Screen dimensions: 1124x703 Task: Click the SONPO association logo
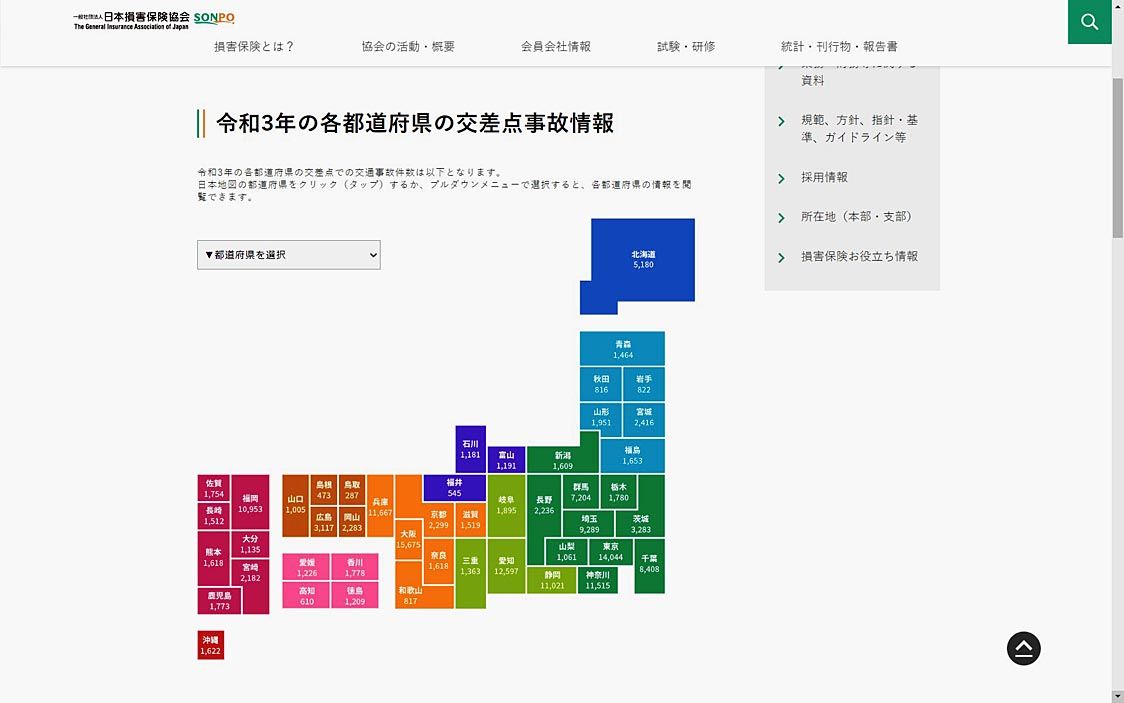[154, 19]
